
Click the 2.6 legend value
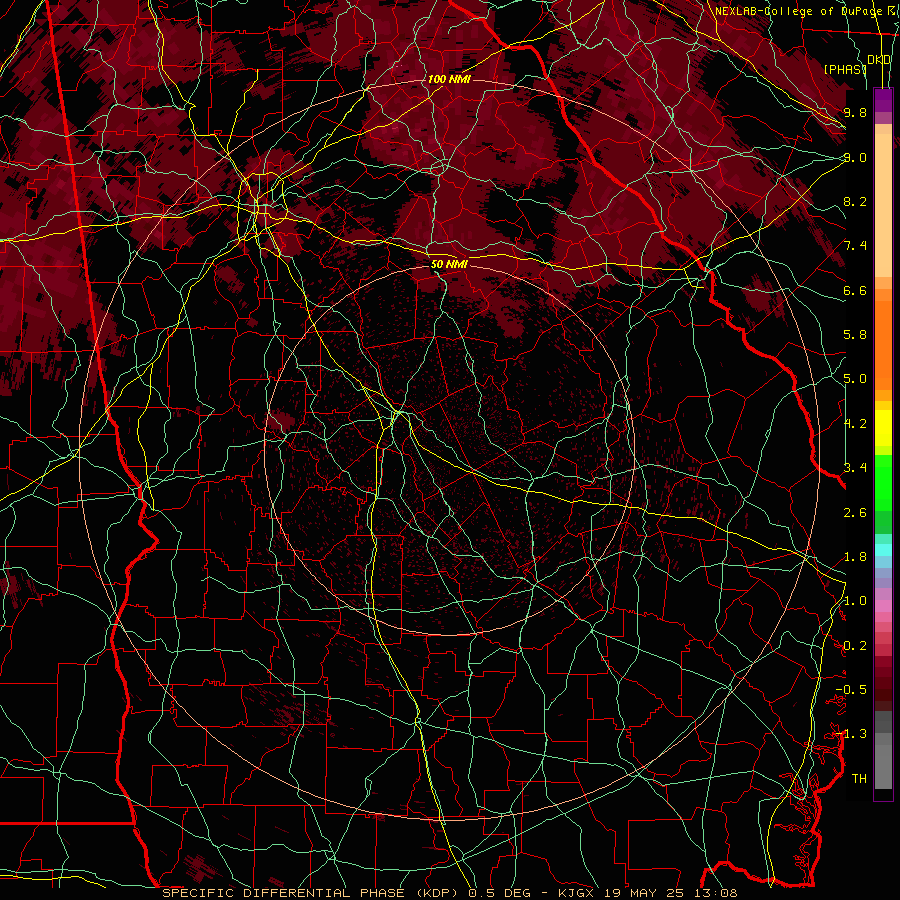(855, 513)
